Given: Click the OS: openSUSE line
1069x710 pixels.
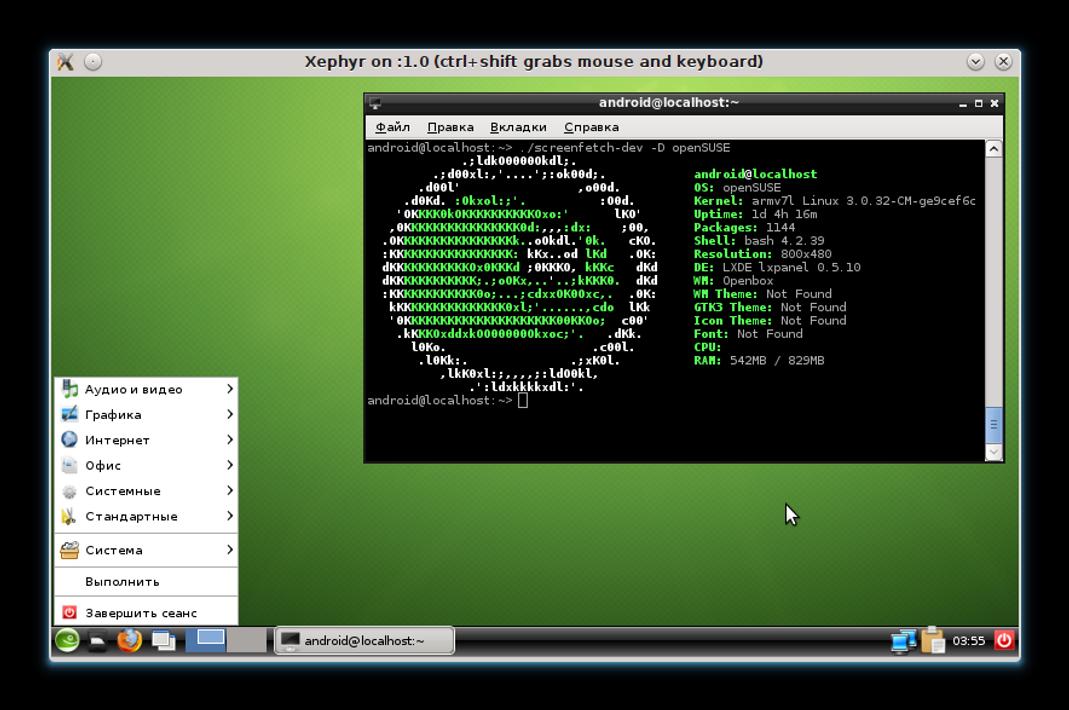Looking at the screenshot, I should (737, 188).
